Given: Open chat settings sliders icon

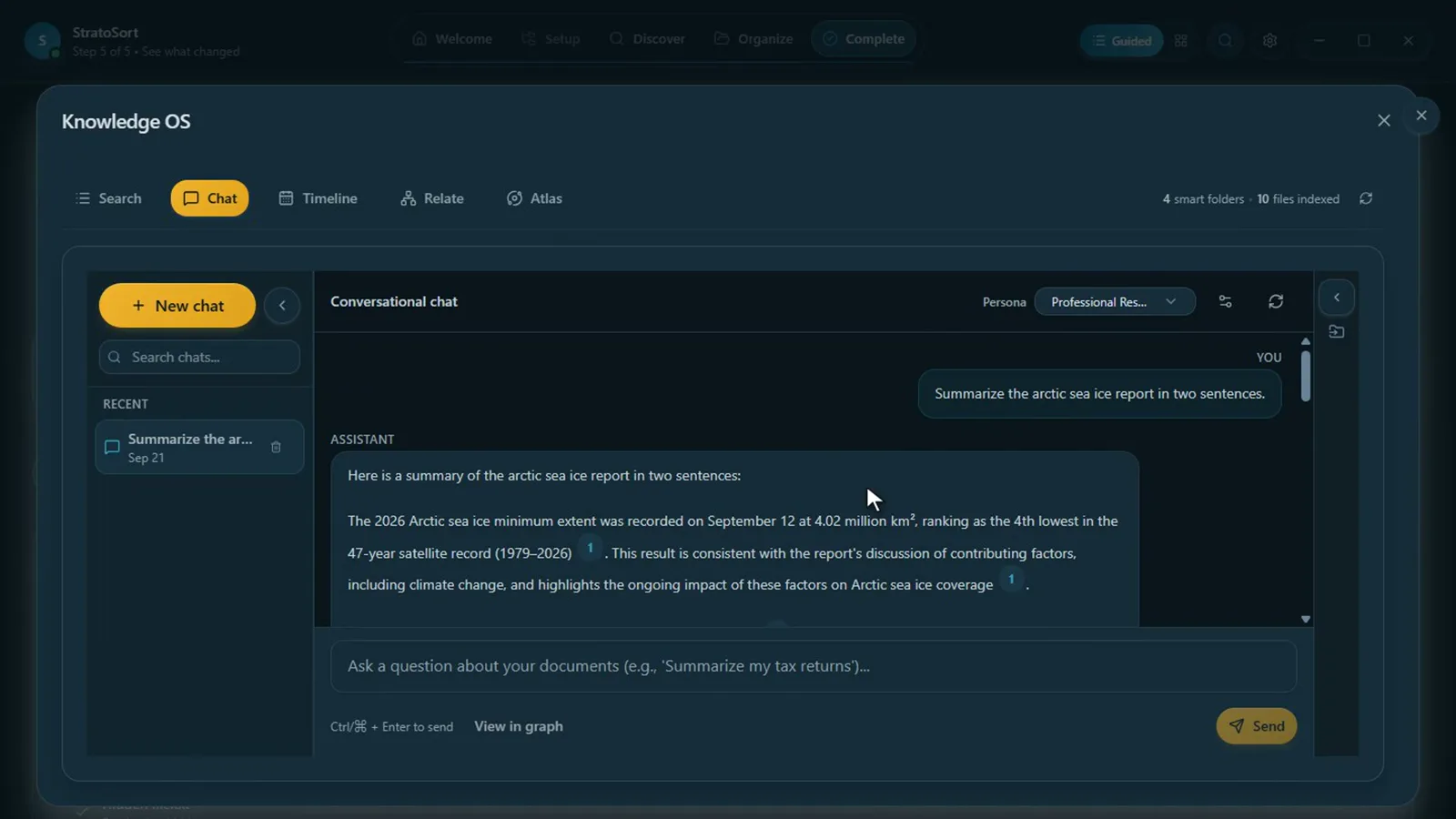Looking at the screenshot, I should click(x=1225, y=302).
